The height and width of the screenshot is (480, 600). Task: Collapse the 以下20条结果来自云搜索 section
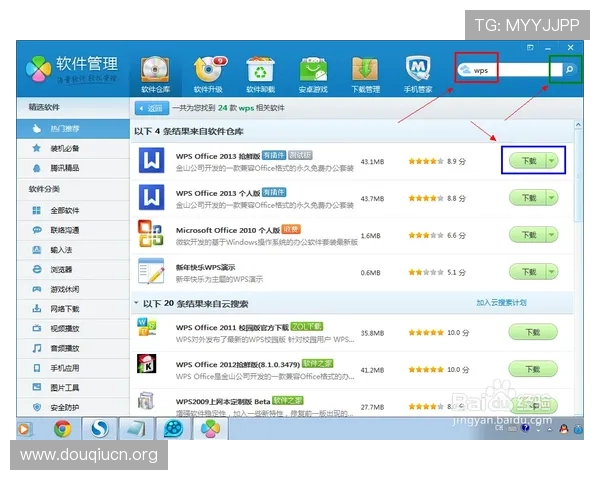tap(137, 301)
